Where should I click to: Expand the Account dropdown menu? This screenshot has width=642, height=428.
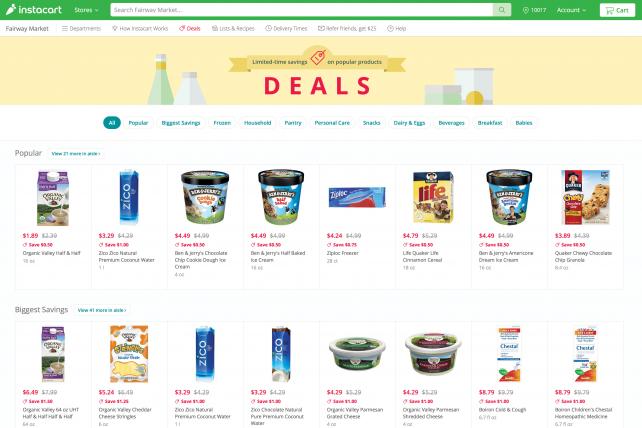571,10
